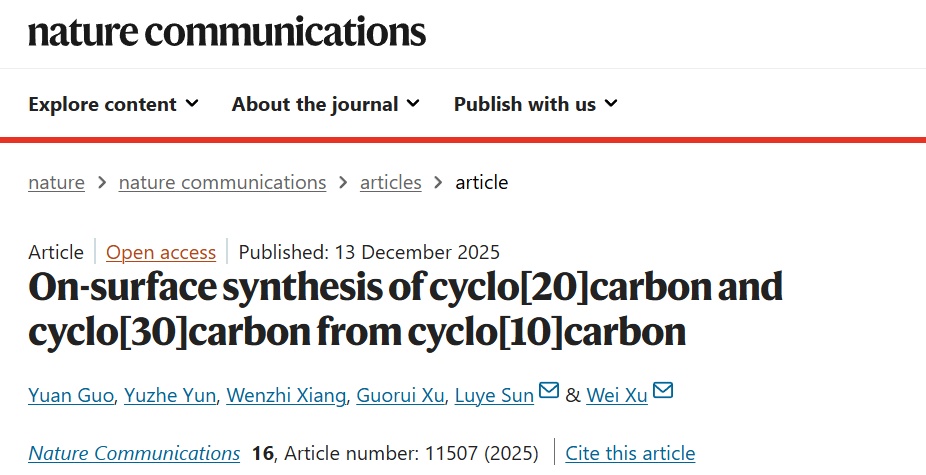Click the Open access link
The width and height of the screenshot is (926, 475).
point(161,252)
